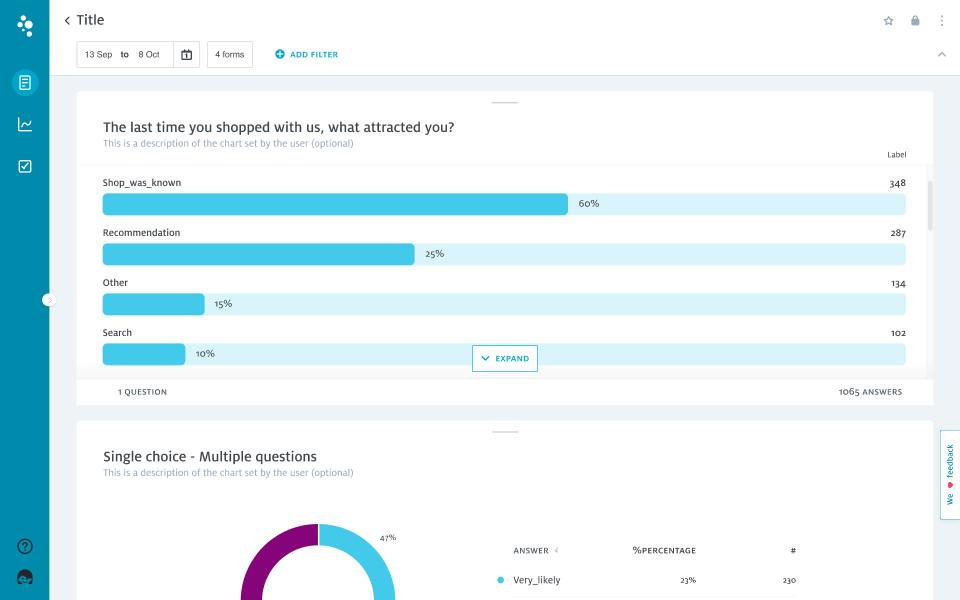Open the checkbox tasks sidebar icon
This screenshot has height=600, width=960.
click(25, 167)
